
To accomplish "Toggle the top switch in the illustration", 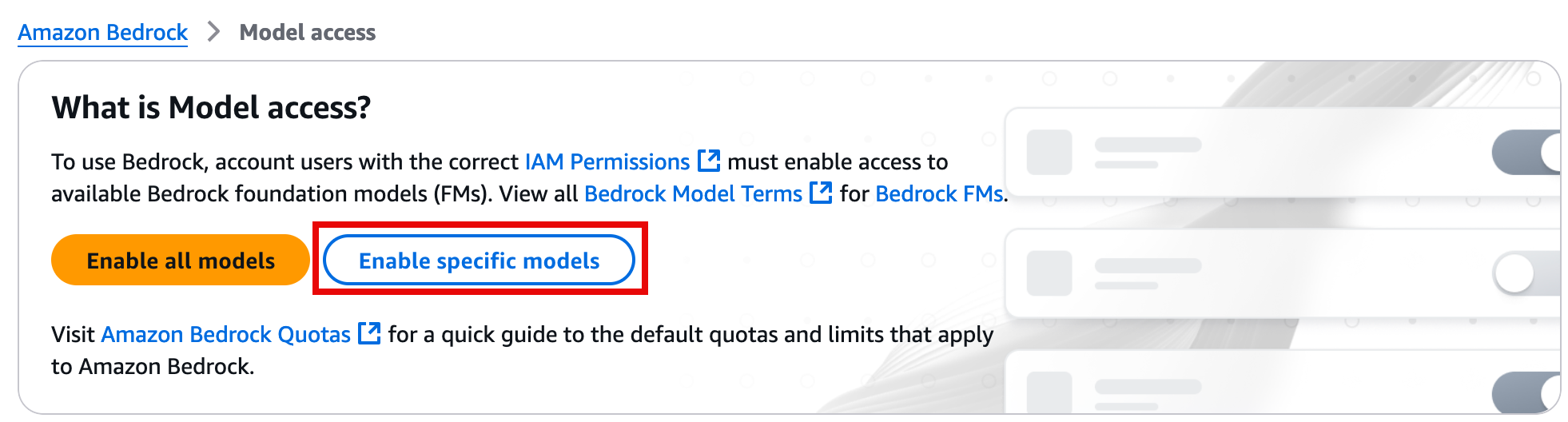I will pos(1526,152).
